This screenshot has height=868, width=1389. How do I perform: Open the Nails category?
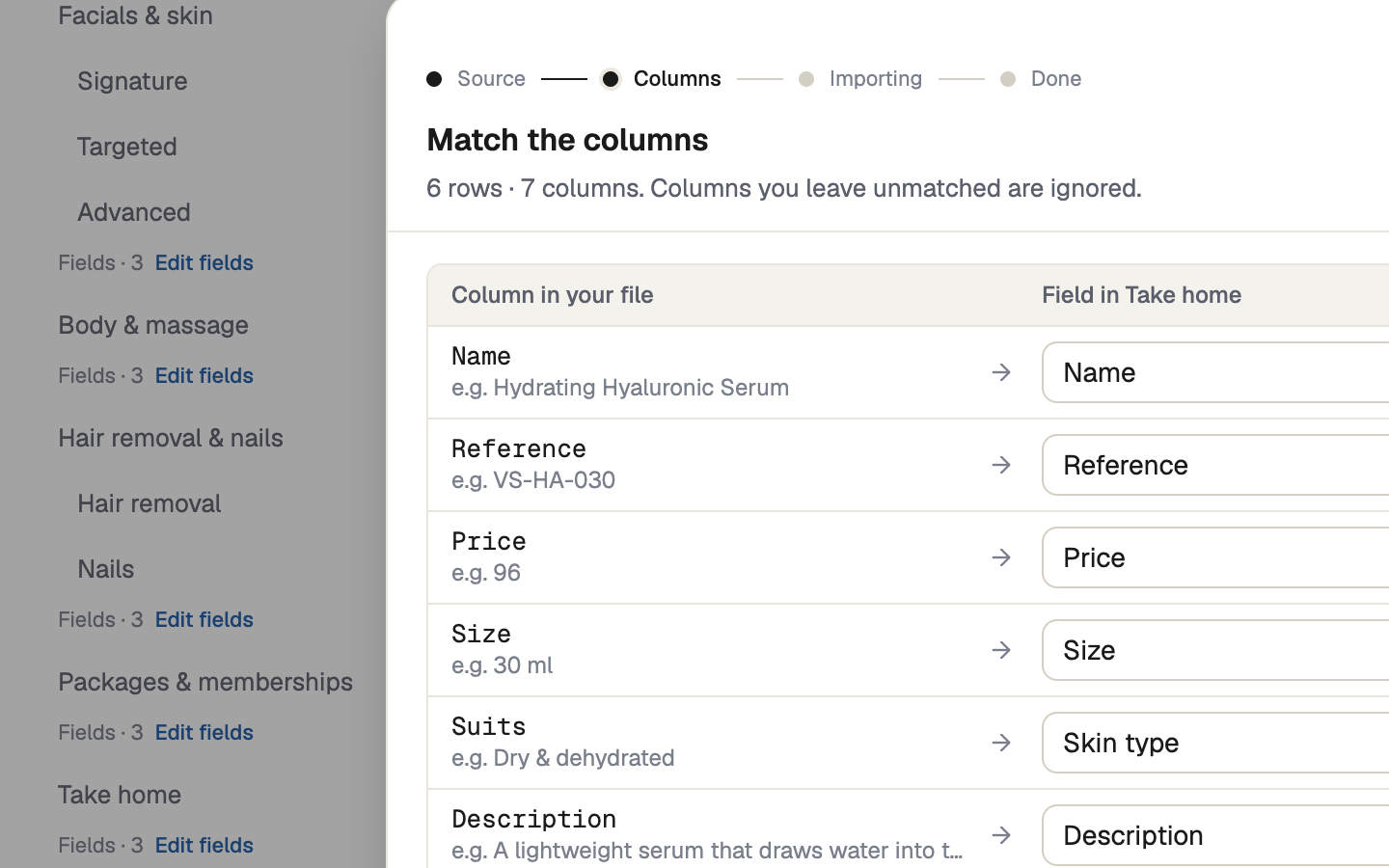pyautogui.click(x=106, y=569)
